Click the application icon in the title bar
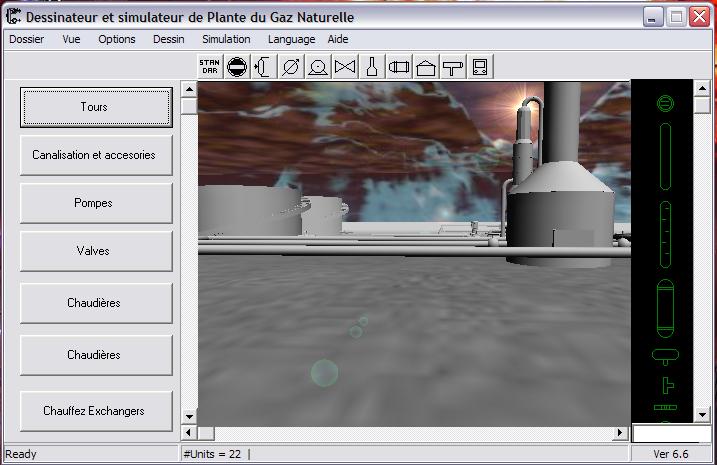Image resolution: width=717 pixels, height=465 pixels. 14,16
